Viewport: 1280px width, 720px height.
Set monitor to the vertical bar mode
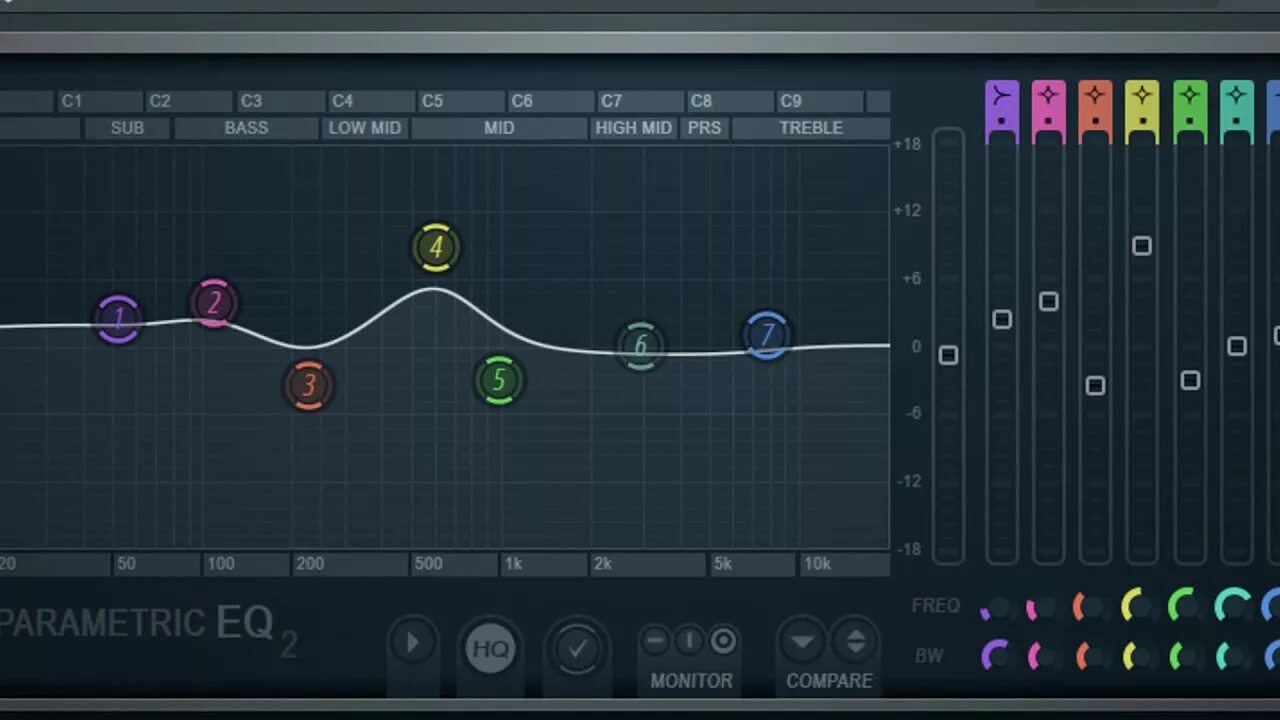click(x=689, y=640)
